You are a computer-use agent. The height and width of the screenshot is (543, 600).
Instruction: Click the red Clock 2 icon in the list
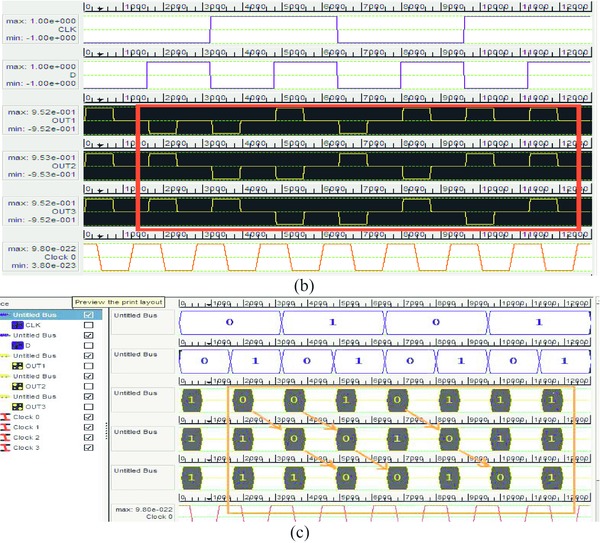[5, 437]
